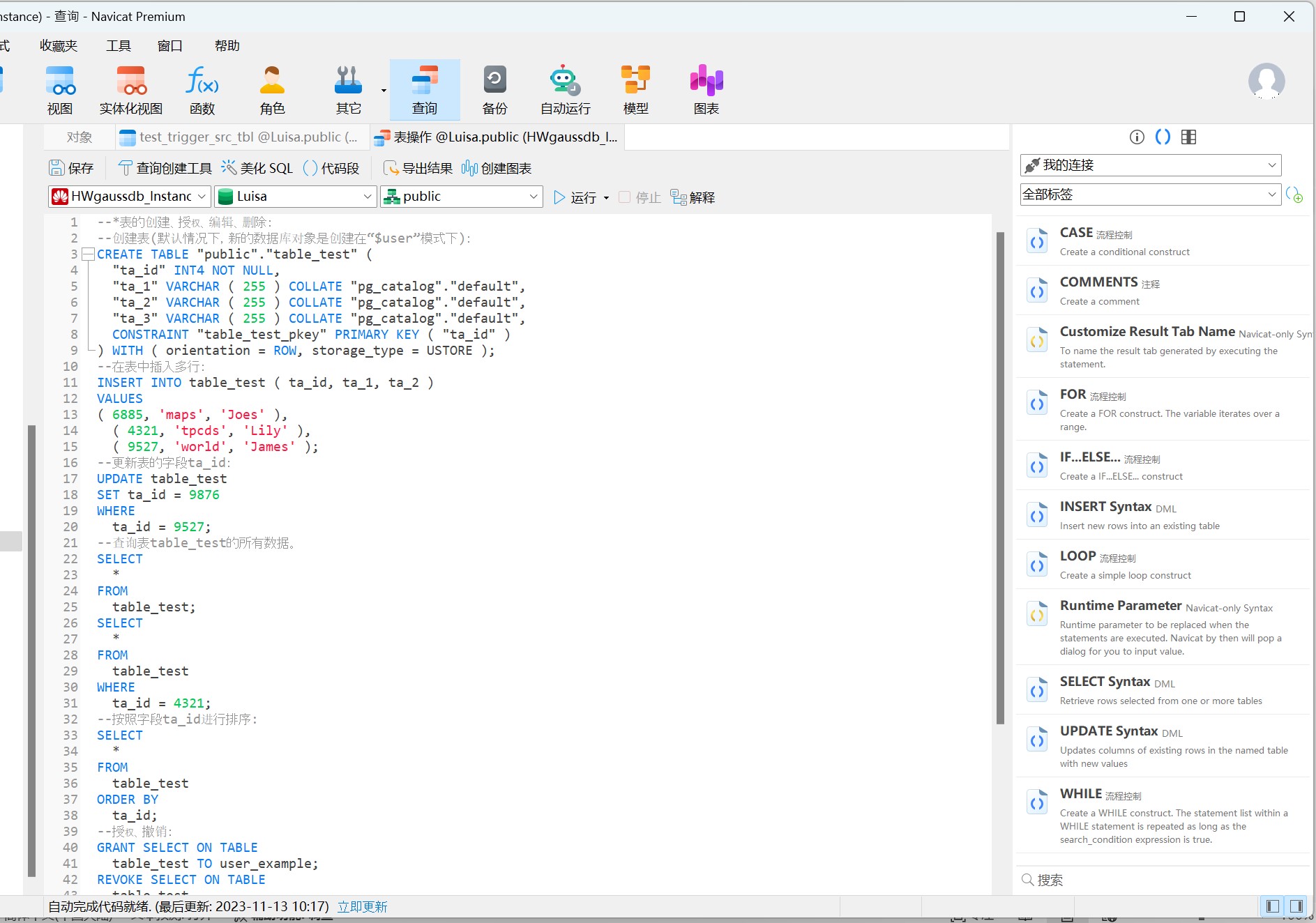
Task: Click the 立即更新 update link
Action: (x=362, y=906)
